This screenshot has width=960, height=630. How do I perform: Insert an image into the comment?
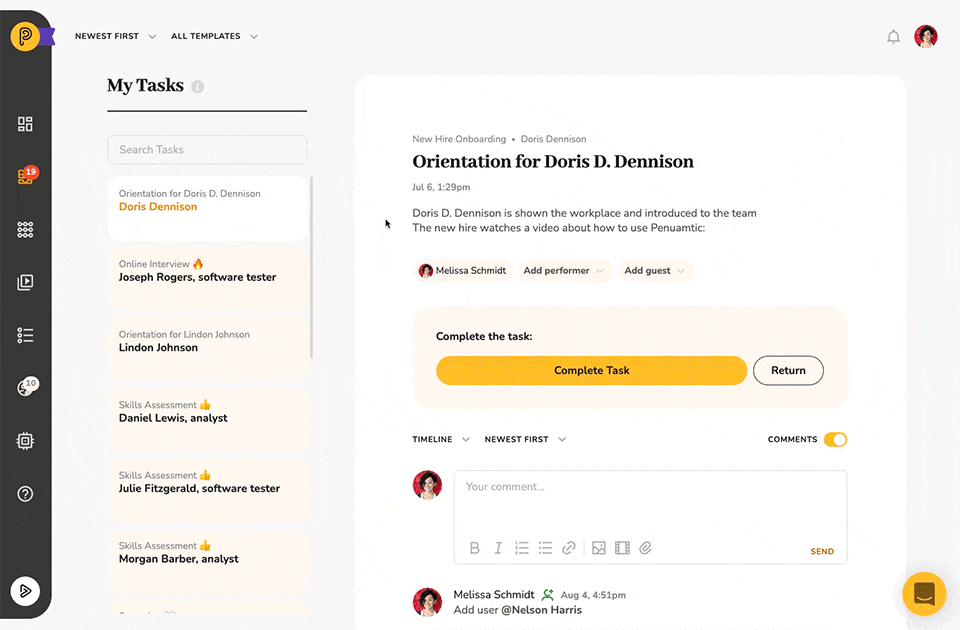point(599,548)
